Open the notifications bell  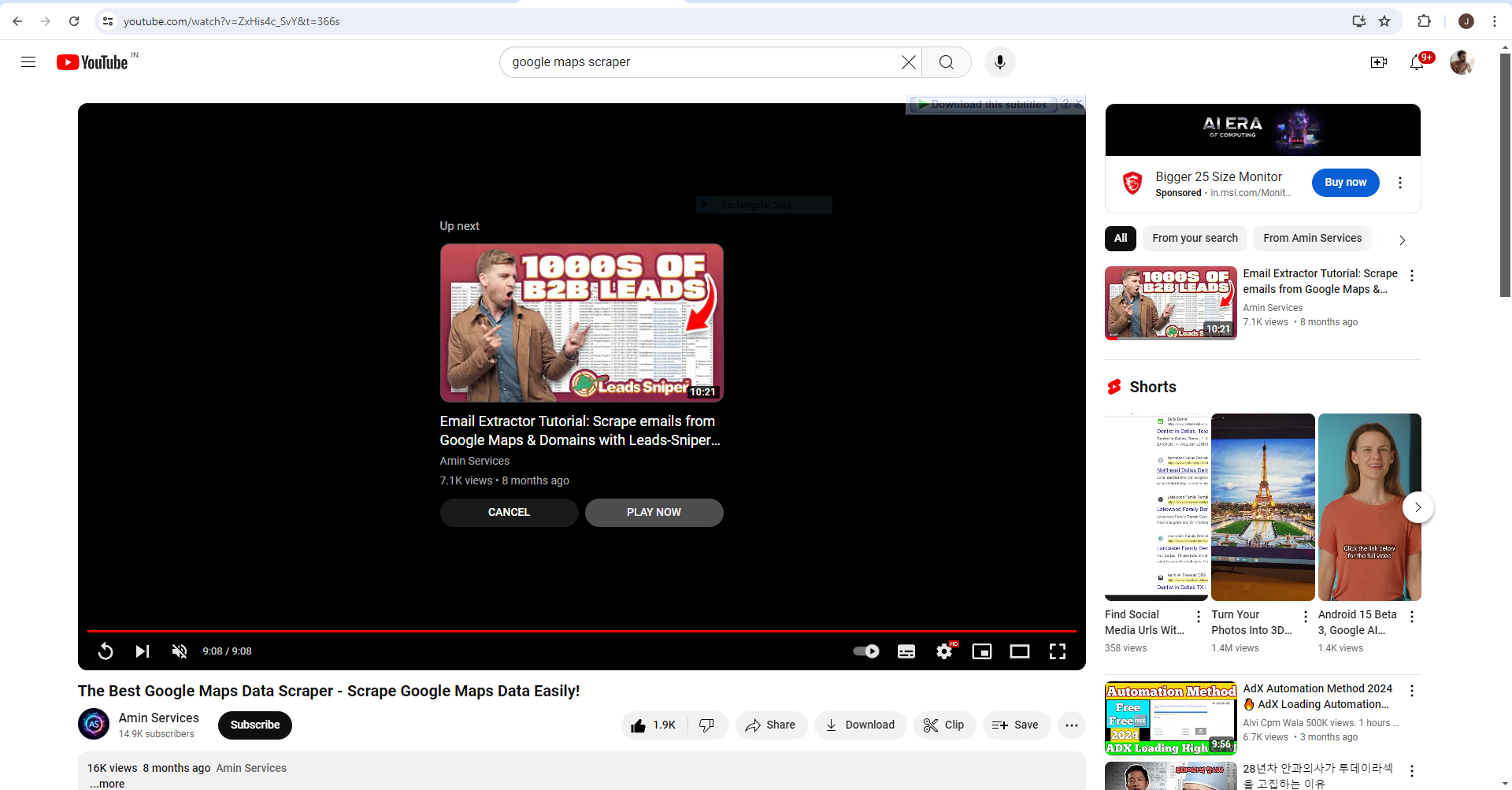[1417, 62]
